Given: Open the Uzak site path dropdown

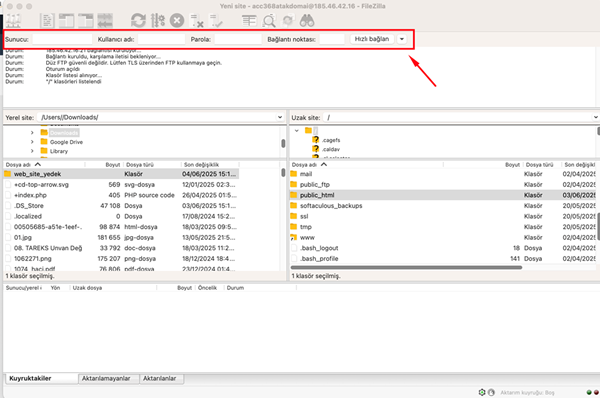Looking at the screenshot, I should tap(596, 117).
